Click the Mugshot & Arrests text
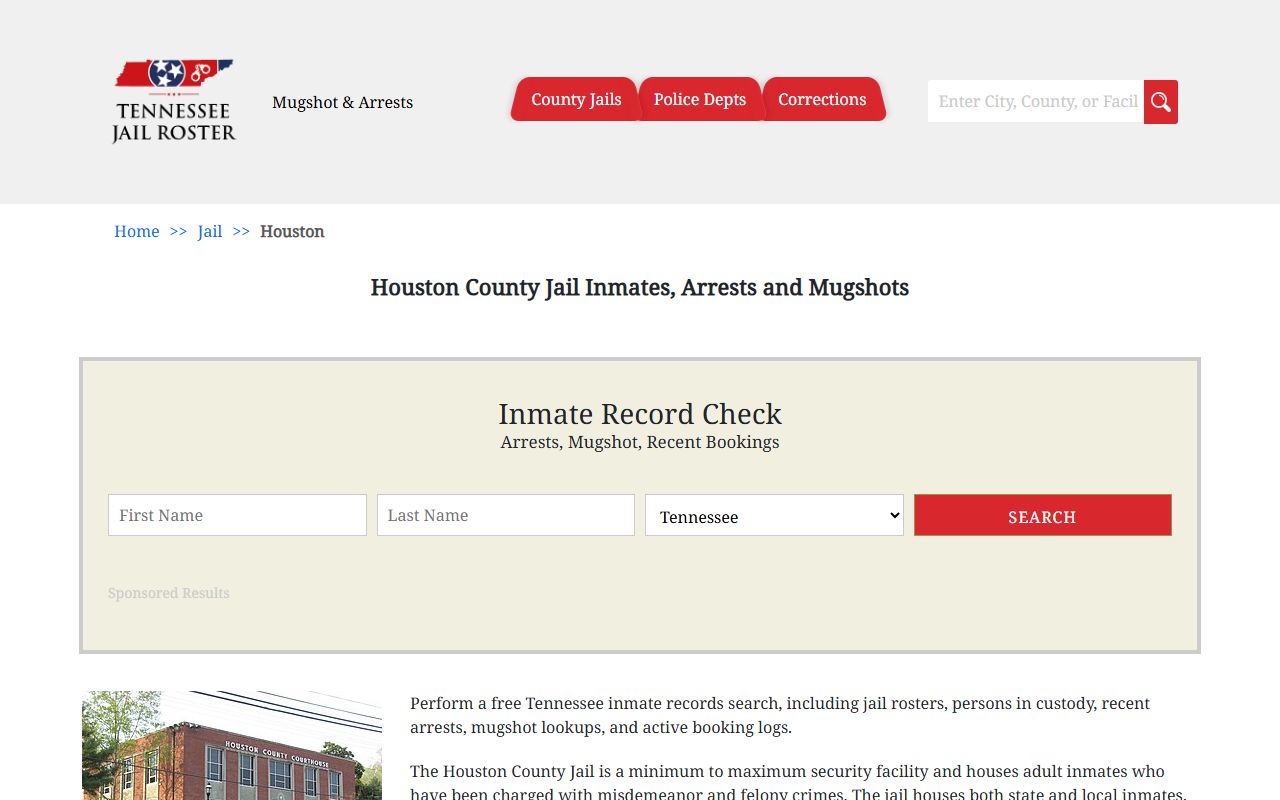1280x800 pixels. pyautogui.click(x=343, y=102)
